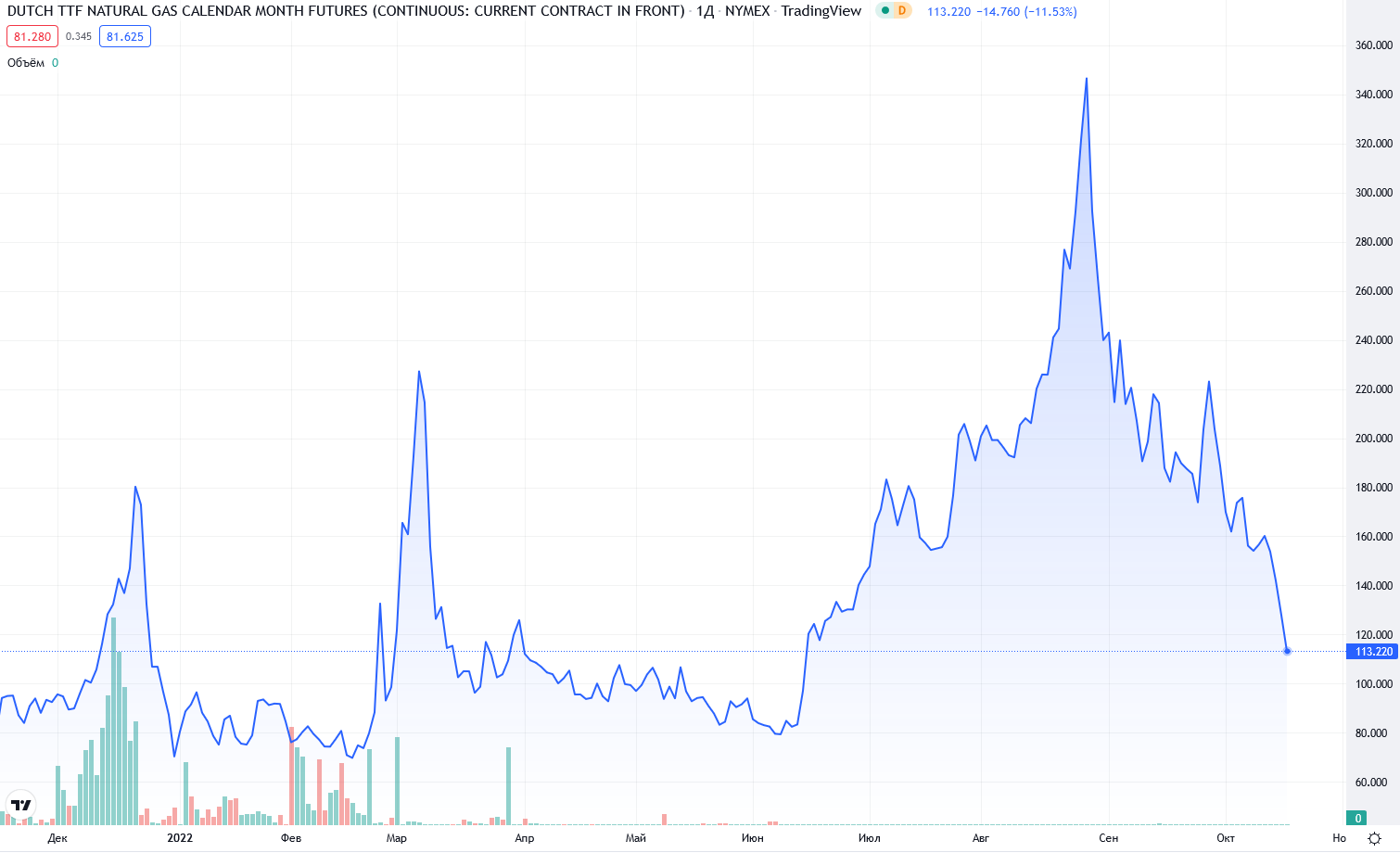Click the chart settings gear icon
This screenshot has height=853, width=1400.
pos(1374,838)
